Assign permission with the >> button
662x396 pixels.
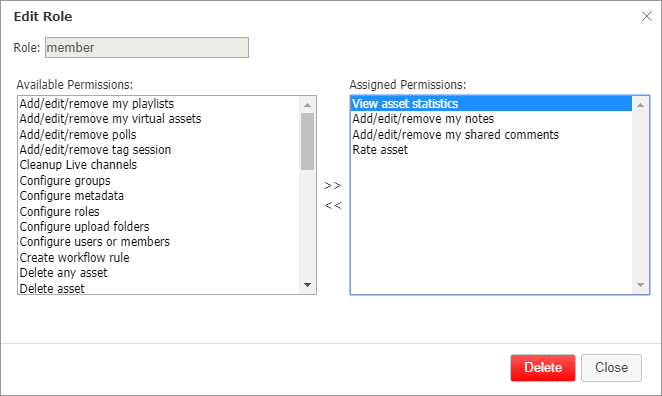pyautogui.click(x=333, y=185)
